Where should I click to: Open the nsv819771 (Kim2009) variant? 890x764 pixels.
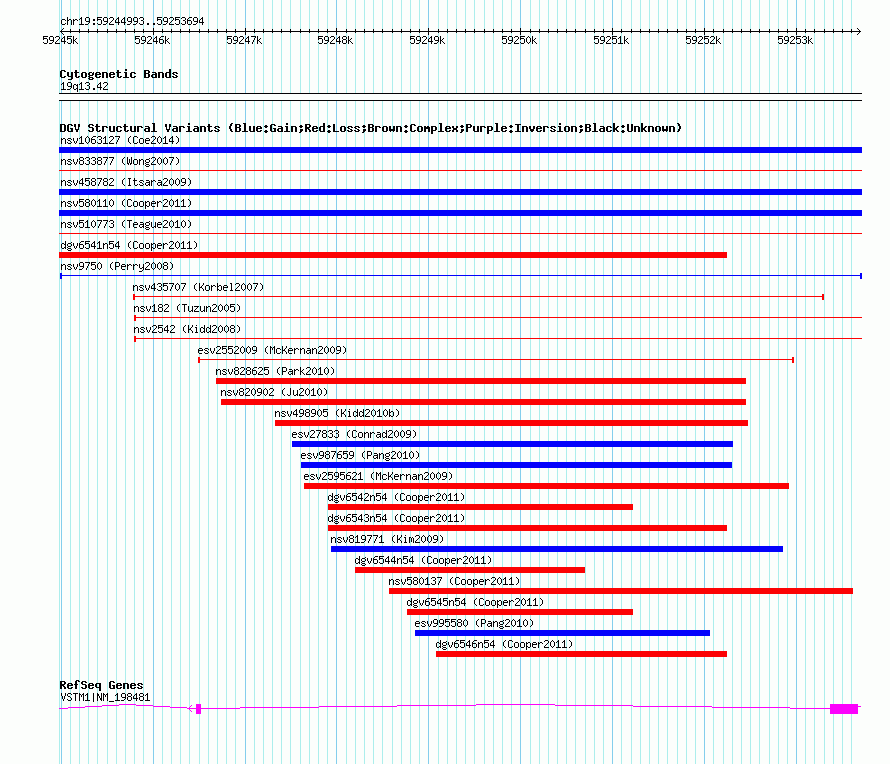coord(387,539)
